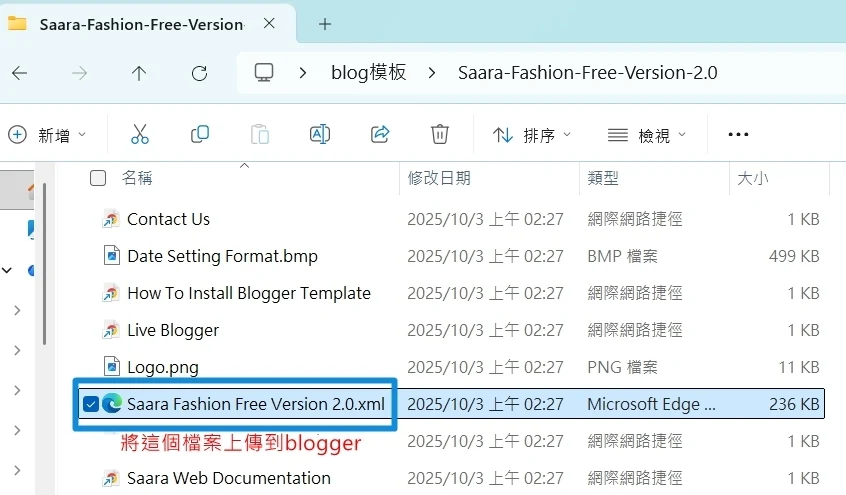Select the Live Blogger file name
846x495 pixels.
point(173,330)
